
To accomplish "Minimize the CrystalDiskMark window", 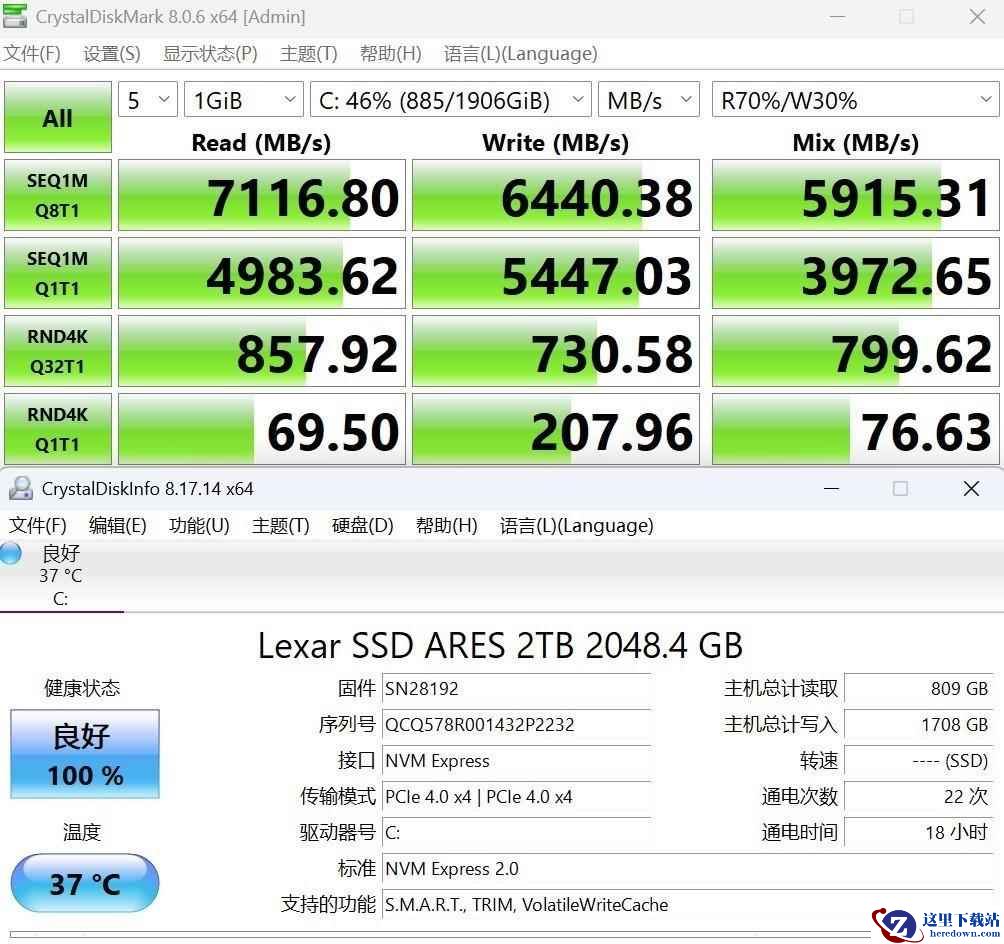I will click(838, 16).
